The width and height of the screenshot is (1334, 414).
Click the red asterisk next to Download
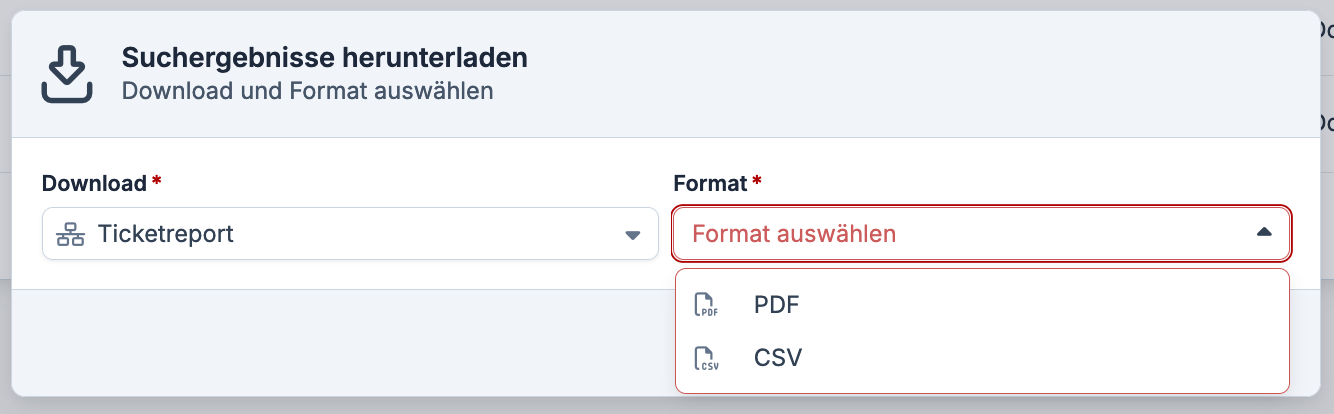(156, 182)
